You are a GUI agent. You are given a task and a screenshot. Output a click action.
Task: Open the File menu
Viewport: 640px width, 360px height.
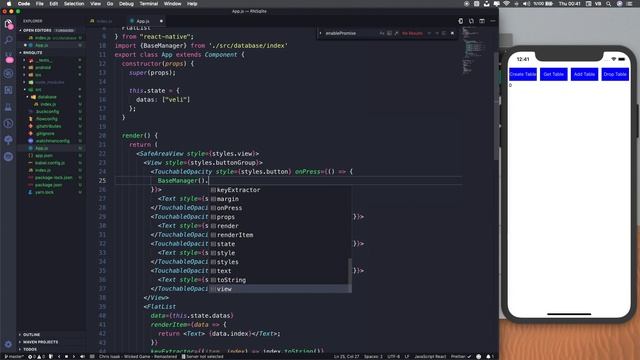point(40,4)
